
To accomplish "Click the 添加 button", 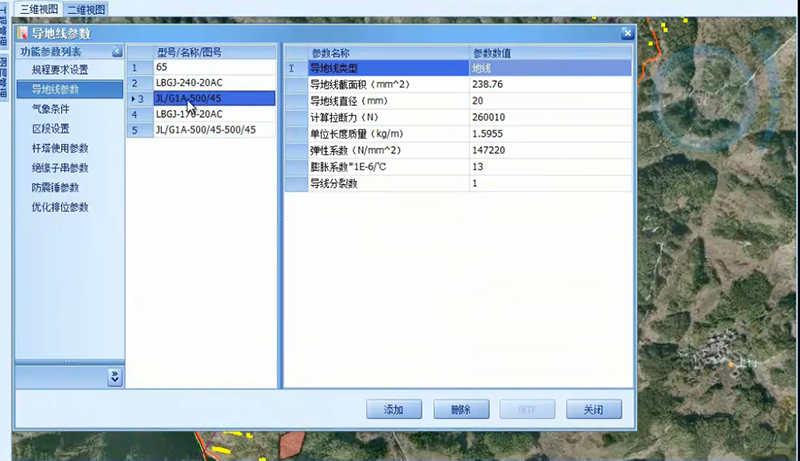I will tap(392, 409).
